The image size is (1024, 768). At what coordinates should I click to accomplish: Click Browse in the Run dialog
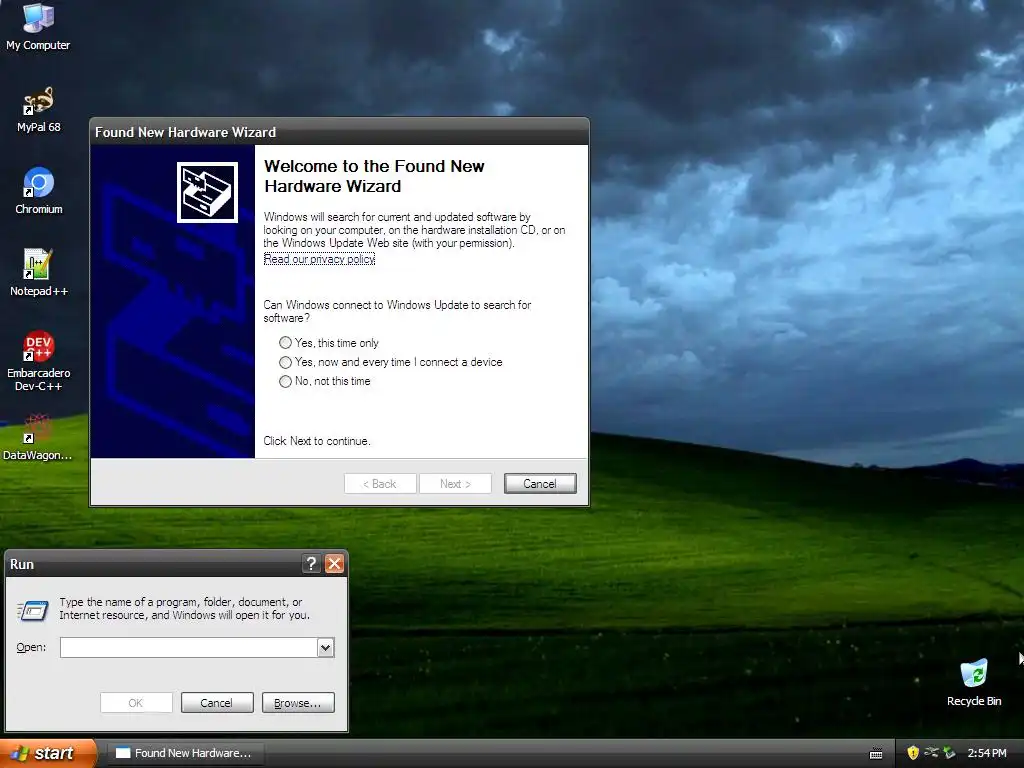click(298, 703)
